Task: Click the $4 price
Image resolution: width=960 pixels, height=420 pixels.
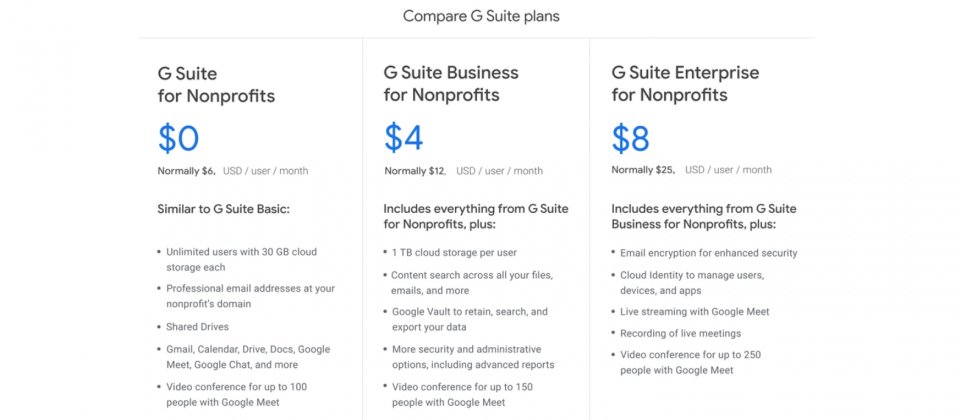Action: [403, 138]
